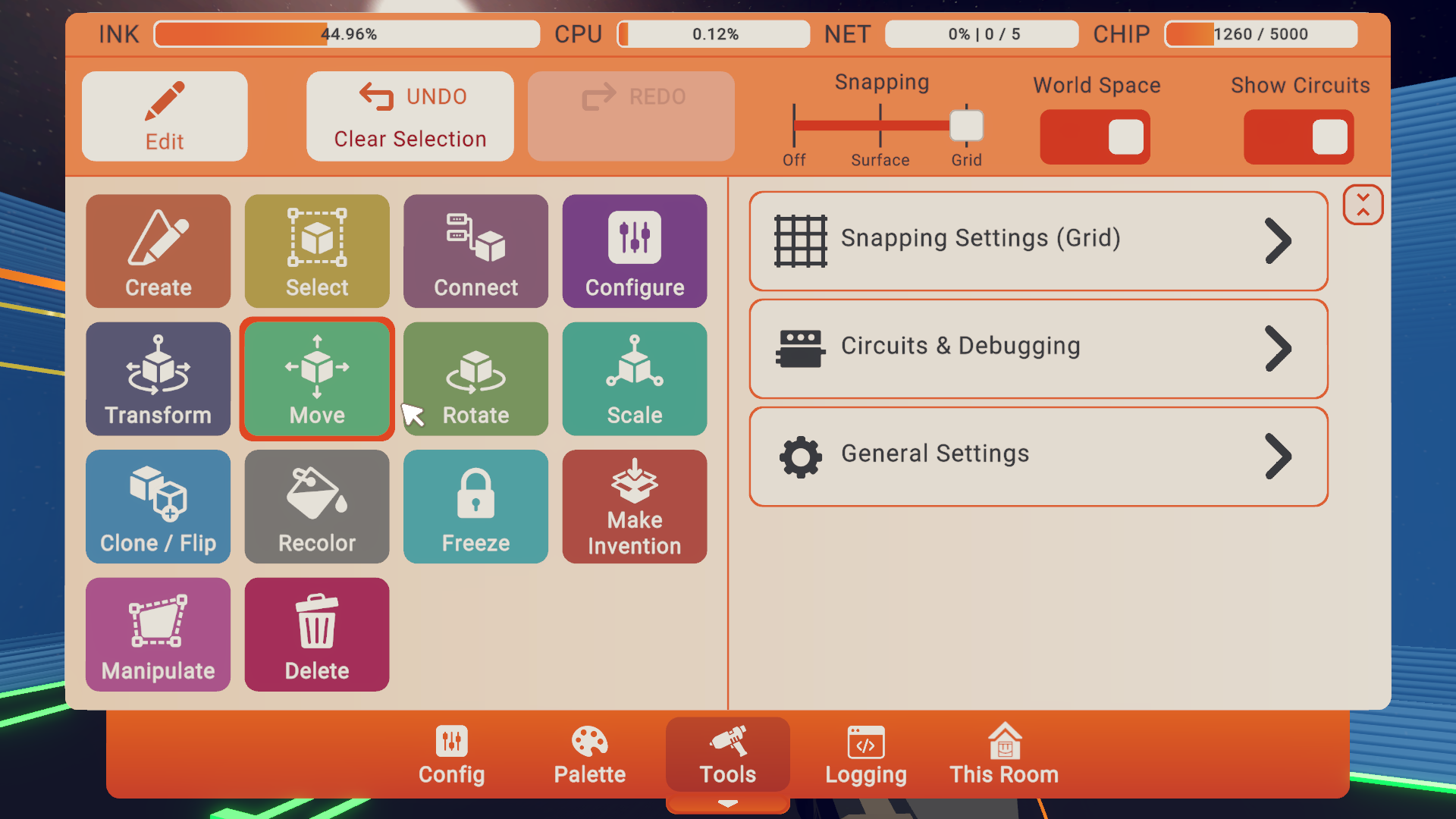Select the Clone / Flip tool
The image size is (1456, 819).
[158, 507]
